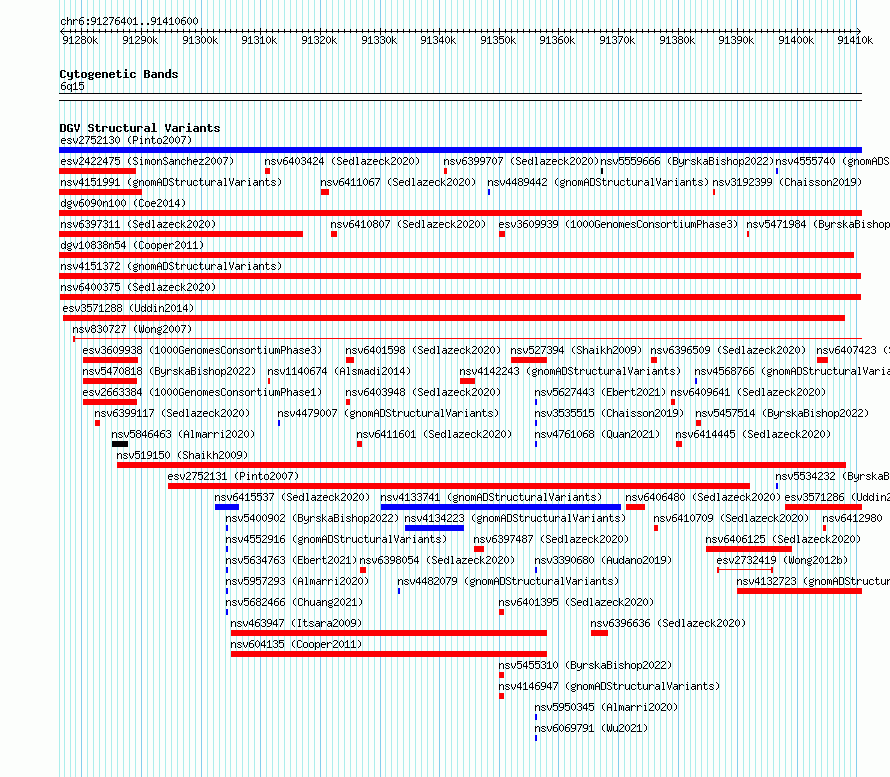Click the dgv6090n100 (Coe2014) label
The image size is (890, 777).
coord(123,203)
